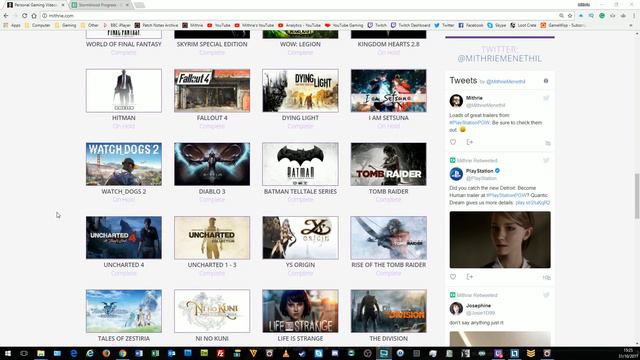
Task: Open the BBC iPlayer bookmark
Action: pyautogui.click(x=117, y=25)
